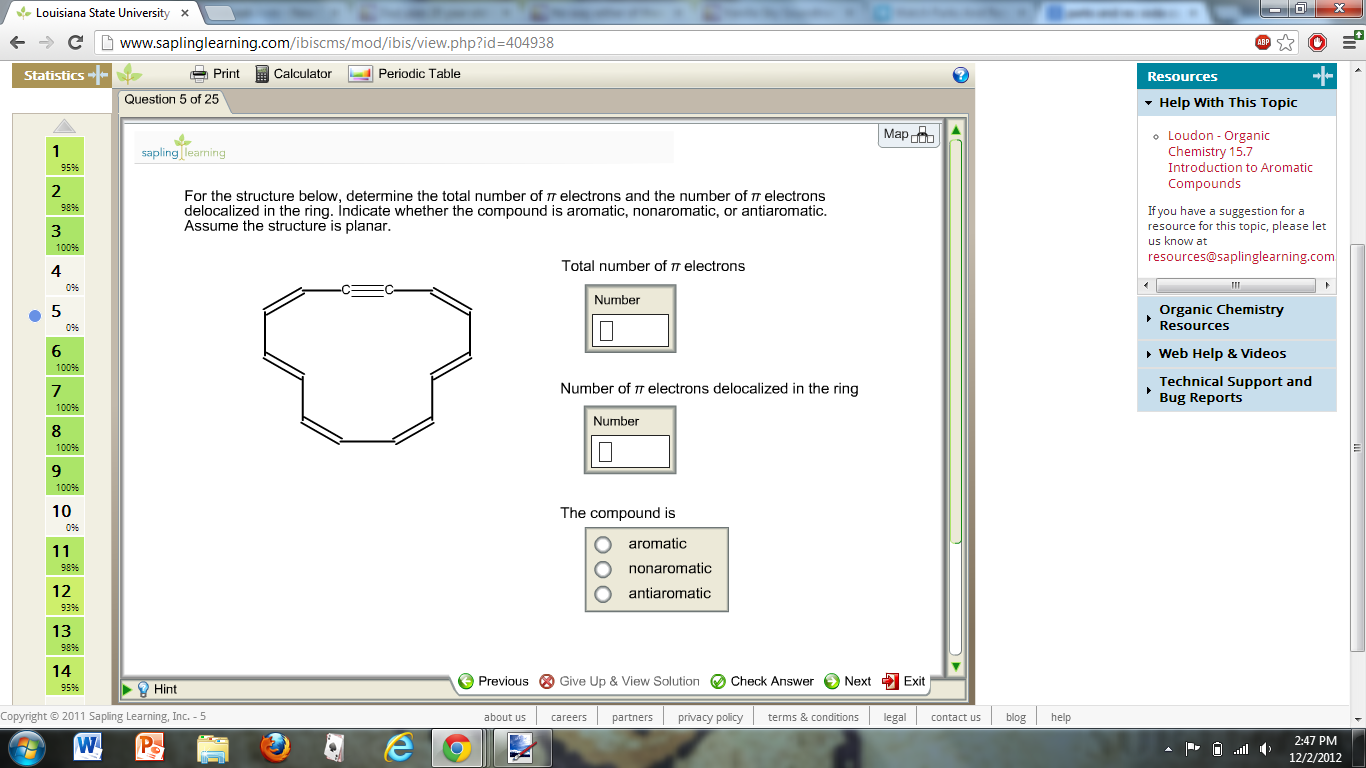Open the about us footer link

coord(505,717)
